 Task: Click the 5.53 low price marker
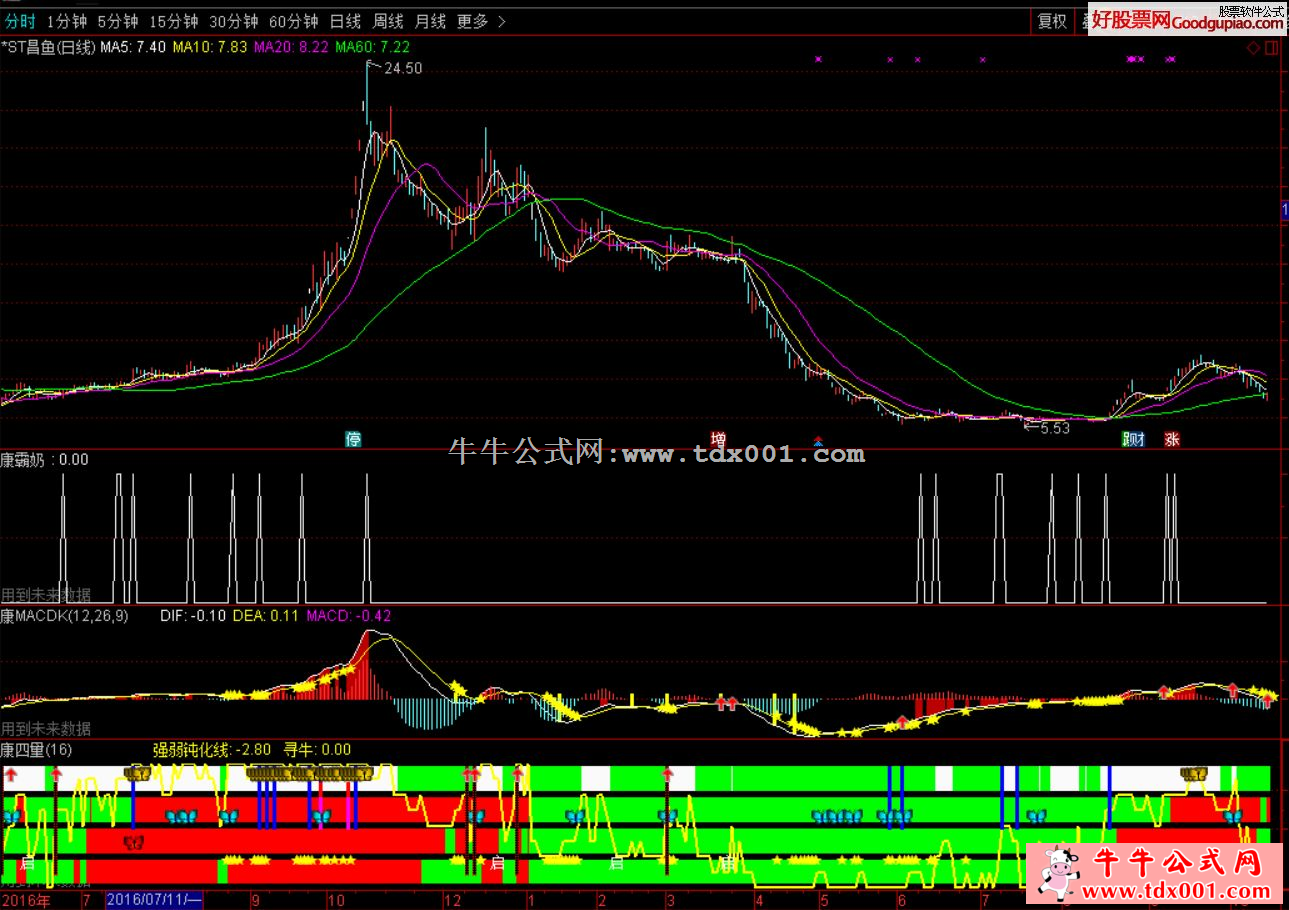tap(1054, 428)
